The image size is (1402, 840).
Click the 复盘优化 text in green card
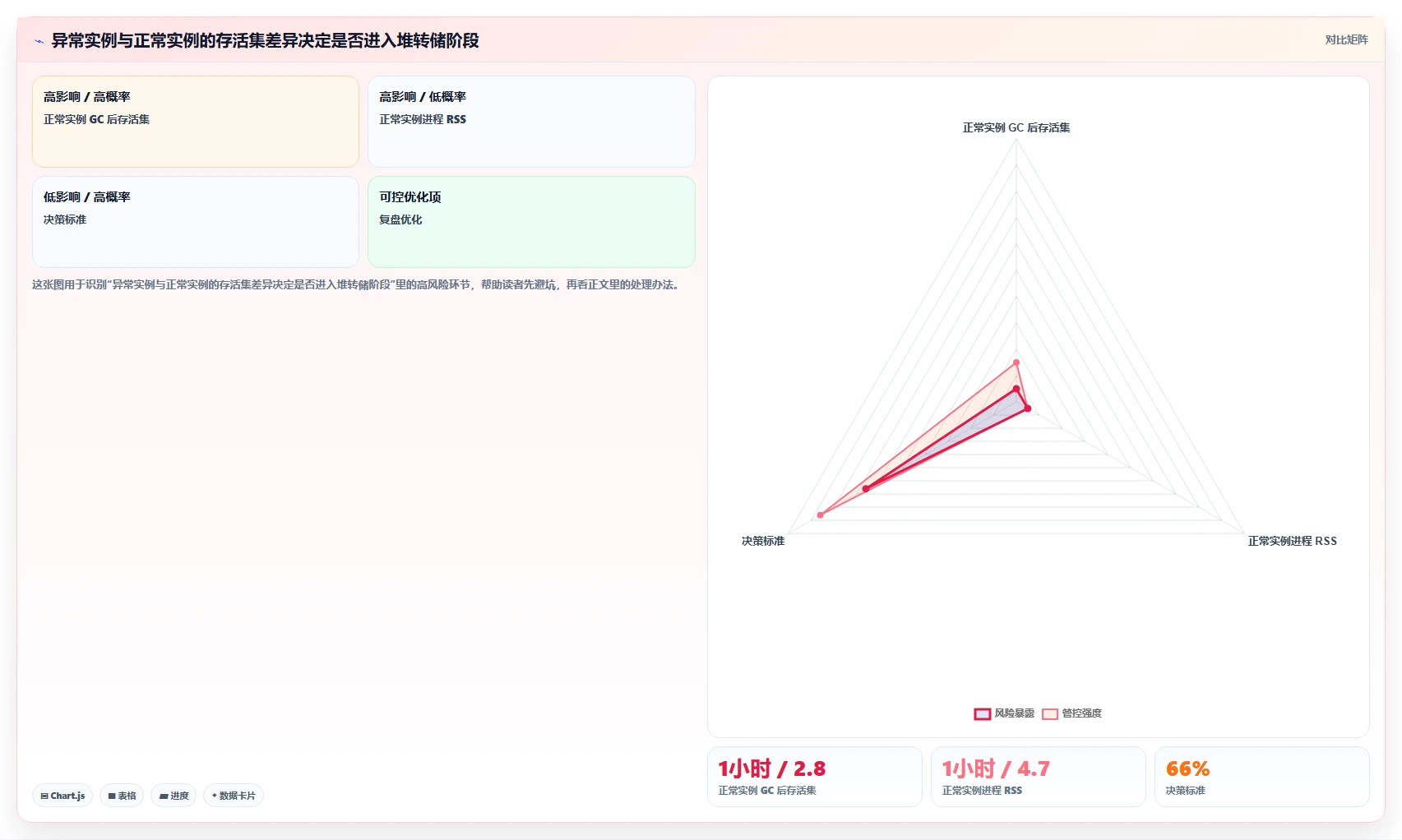[x=400, y=219]
